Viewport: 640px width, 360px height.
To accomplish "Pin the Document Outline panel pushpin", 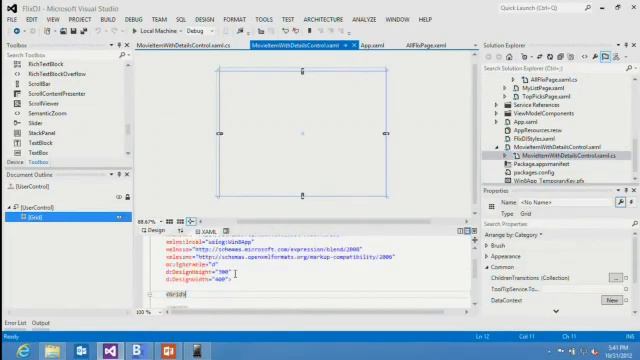I will [119, 174].
